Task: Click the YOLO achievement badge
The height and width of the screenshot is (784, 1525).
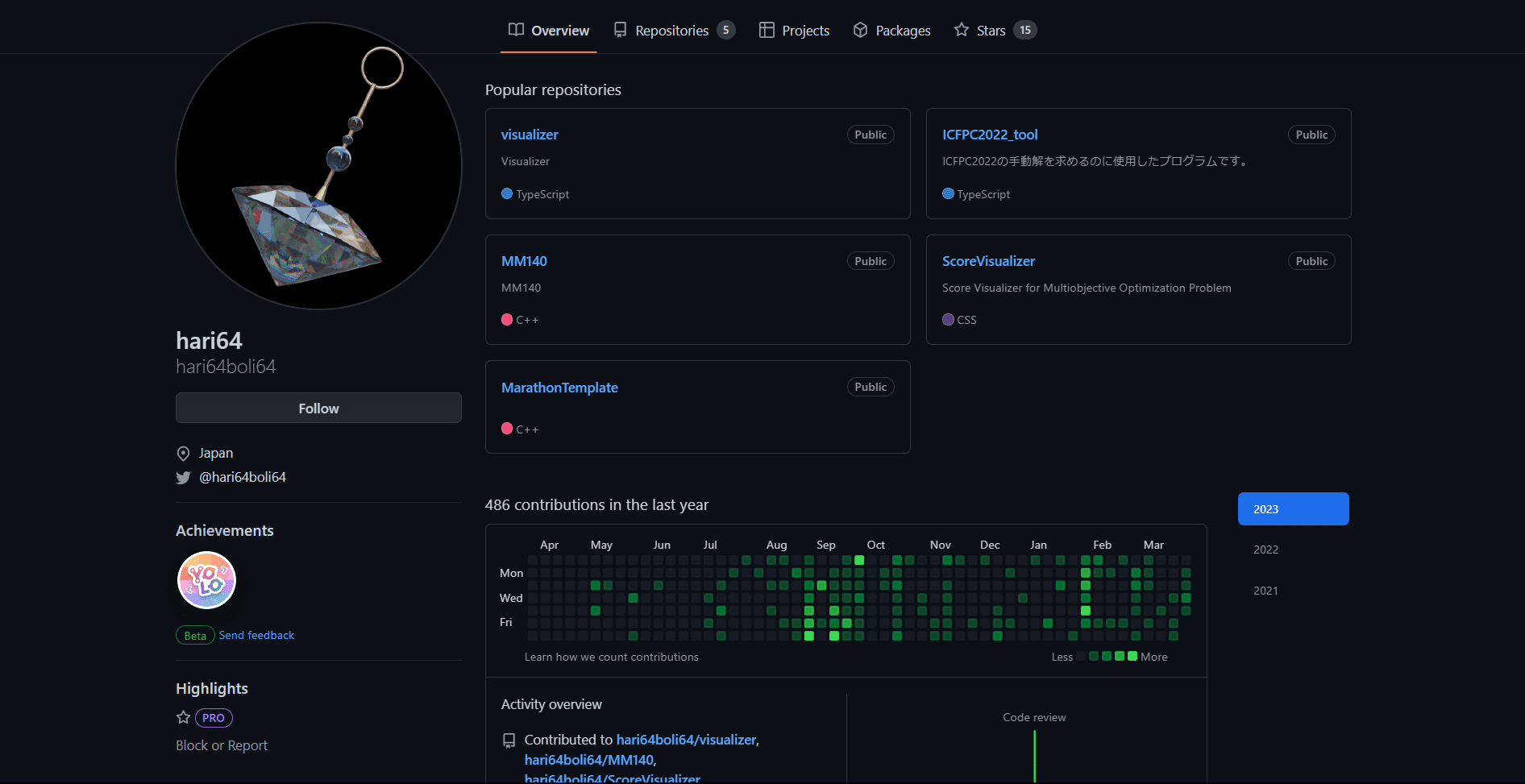Action: click(x=206, y=580)
